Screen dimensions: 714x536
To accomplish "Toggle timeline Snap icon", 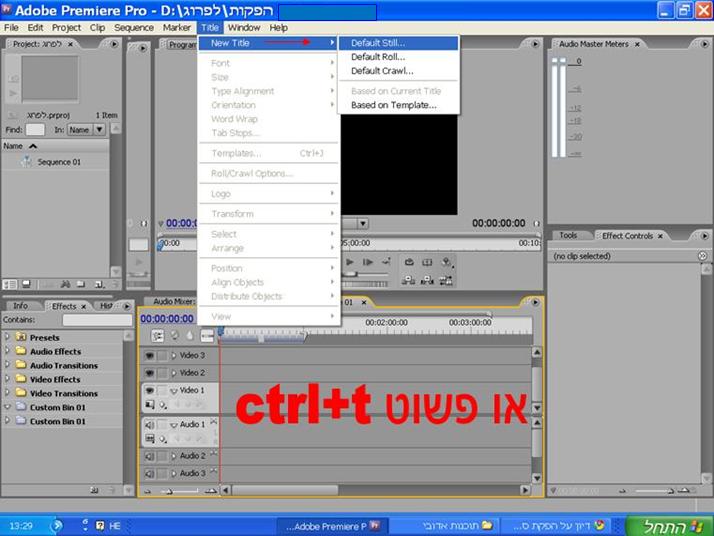I will 158,336.
